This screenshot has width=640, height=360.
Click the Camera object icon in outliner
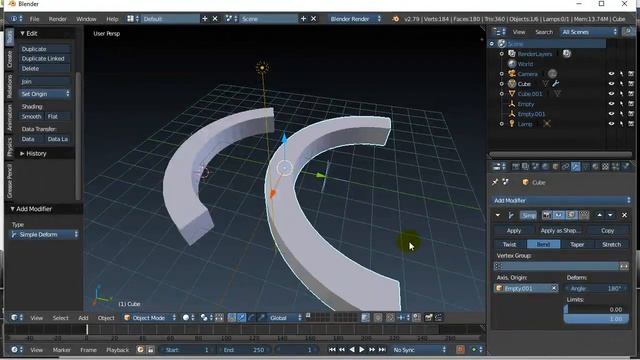click(x=512, y=74)
